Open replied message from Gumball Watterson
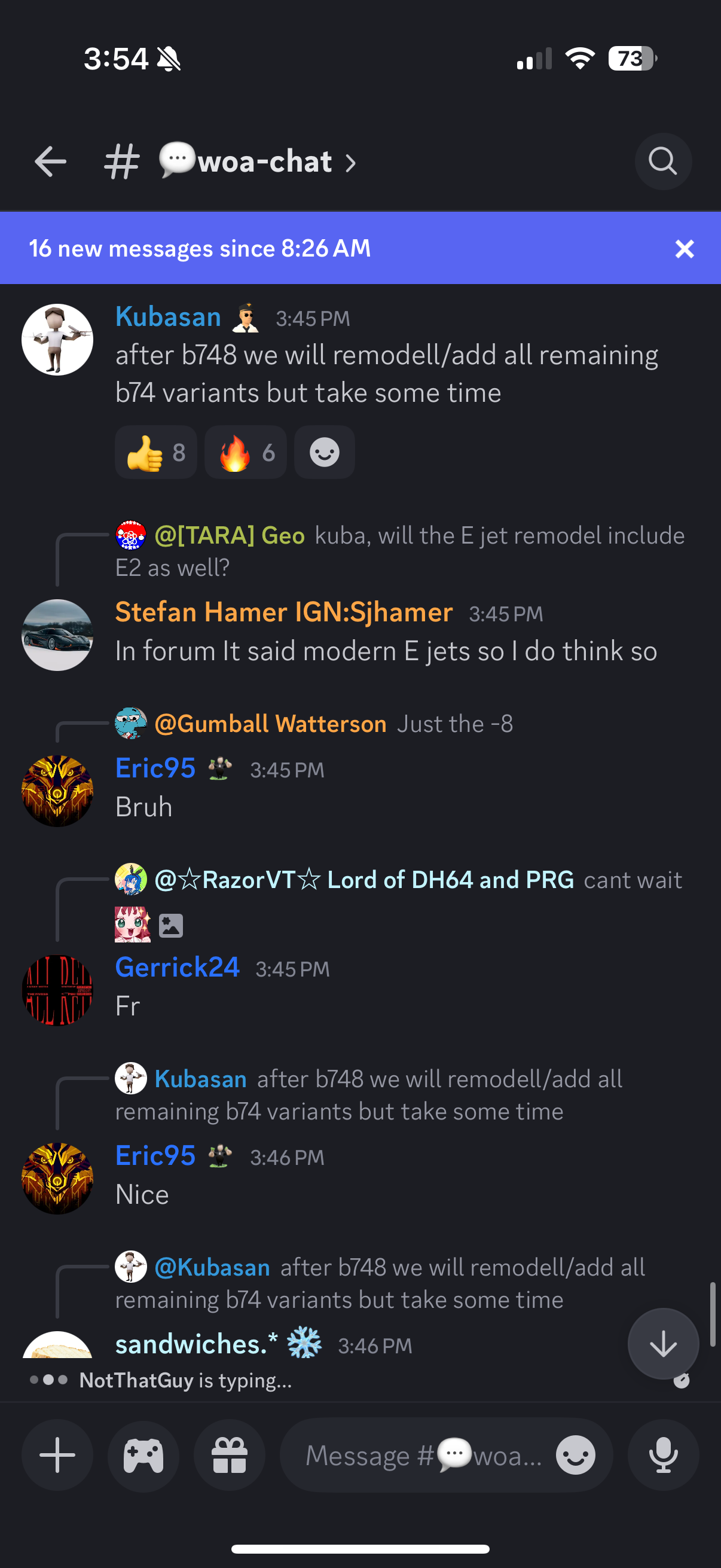Screen dimensions: 721x1568 click(x=314, y=724)
